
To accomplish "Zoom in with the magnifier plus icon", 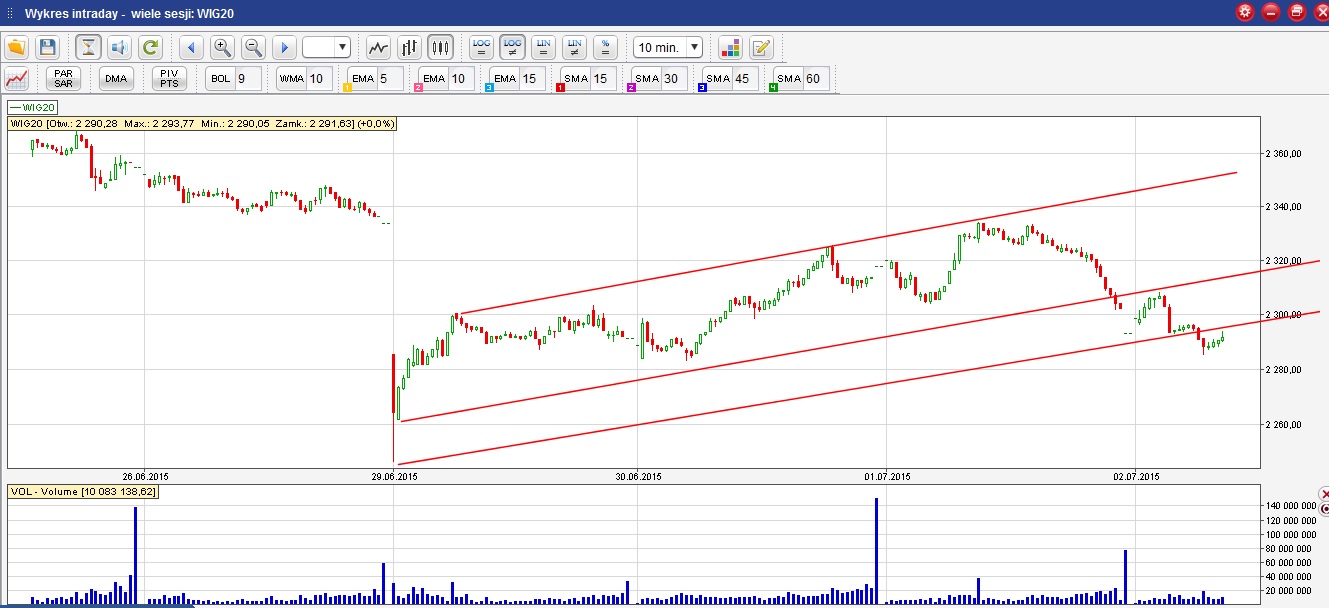I will [x=222, y=47].
